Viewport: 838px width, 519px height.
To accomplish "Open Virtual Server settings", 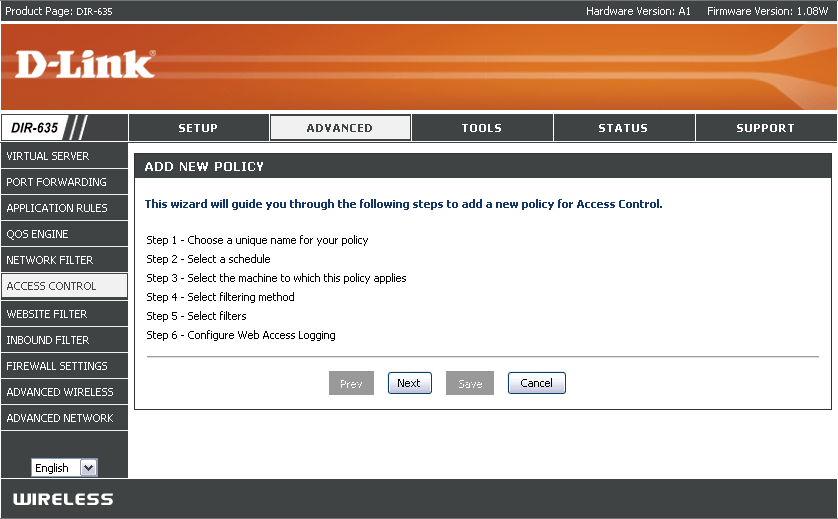I will [64, 156].
